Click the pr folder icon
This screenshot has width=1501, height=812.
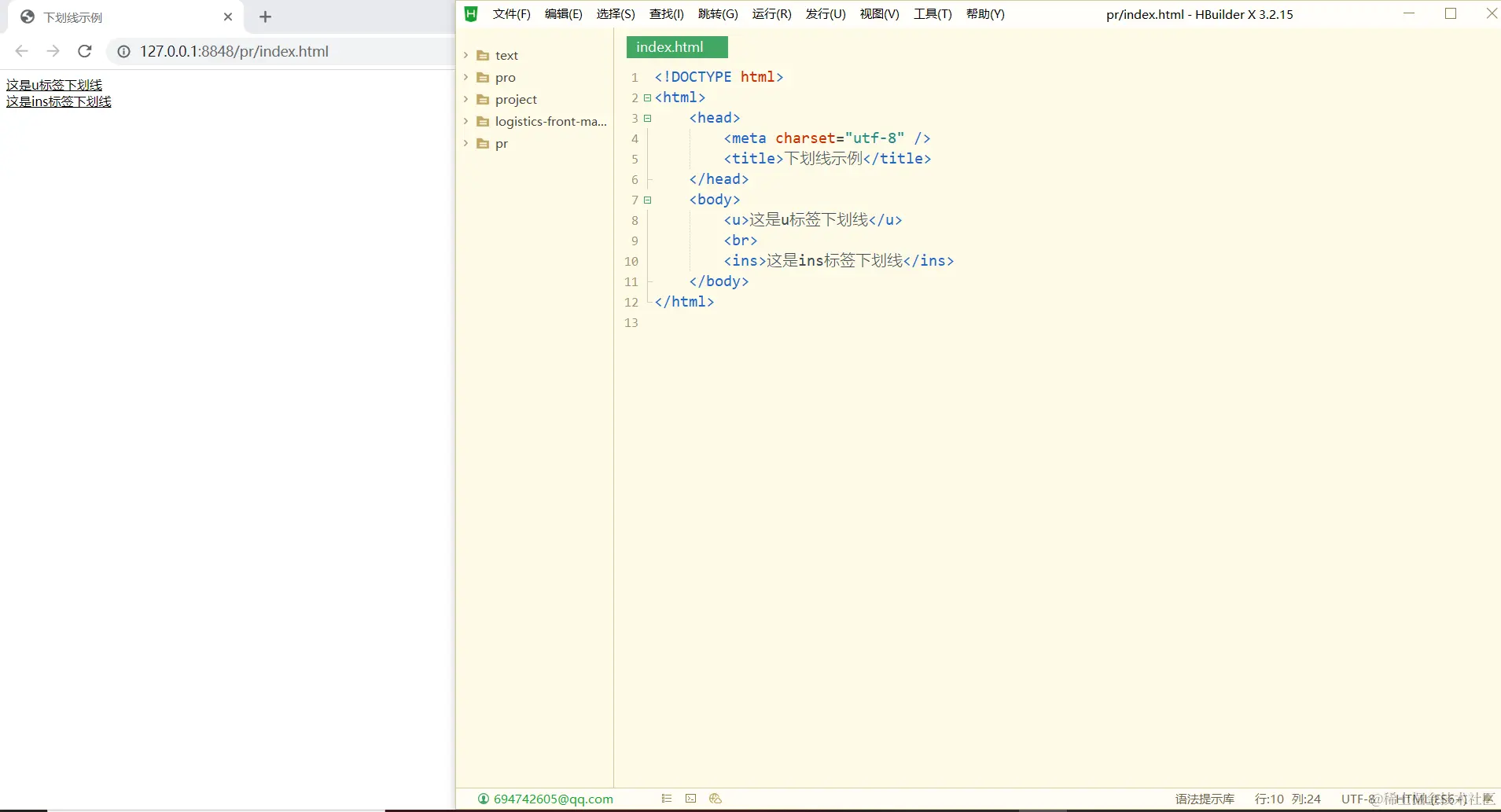[x=483, y=144]
